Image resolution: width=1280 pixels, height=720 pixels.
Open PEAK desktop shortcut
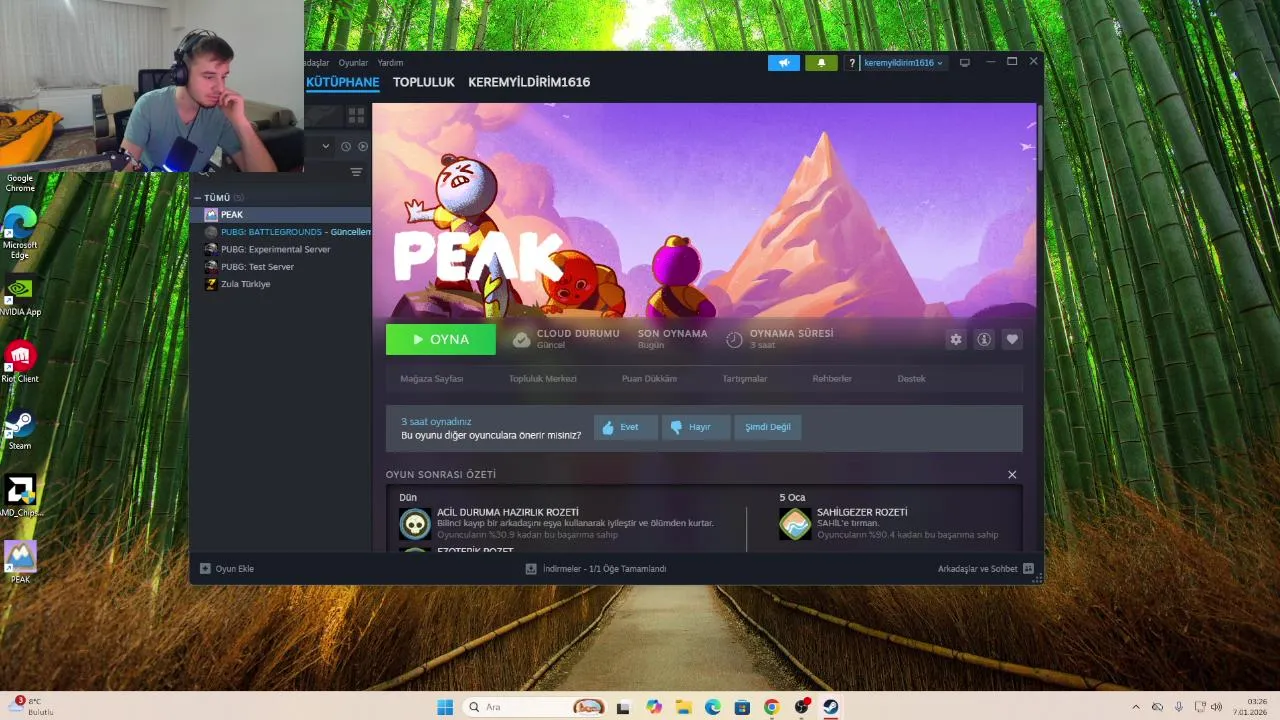tap(20, 563)
